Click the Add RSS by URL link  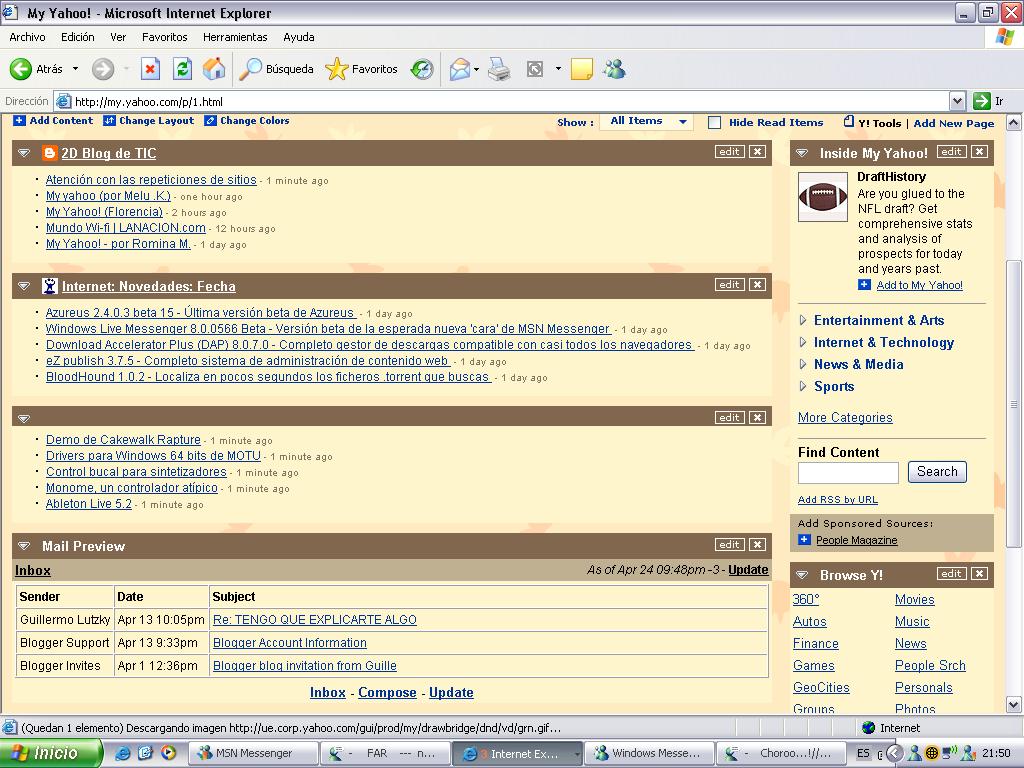pos(838,500)
